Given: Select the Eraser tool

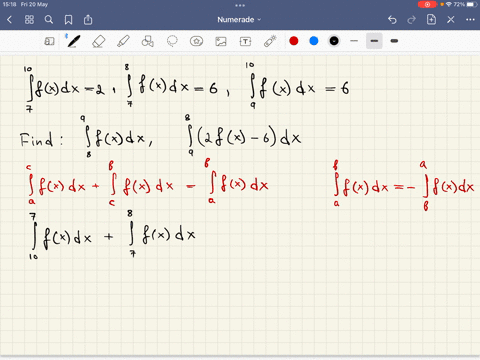Looking at the screenshot, I should (x=98, y=41).
